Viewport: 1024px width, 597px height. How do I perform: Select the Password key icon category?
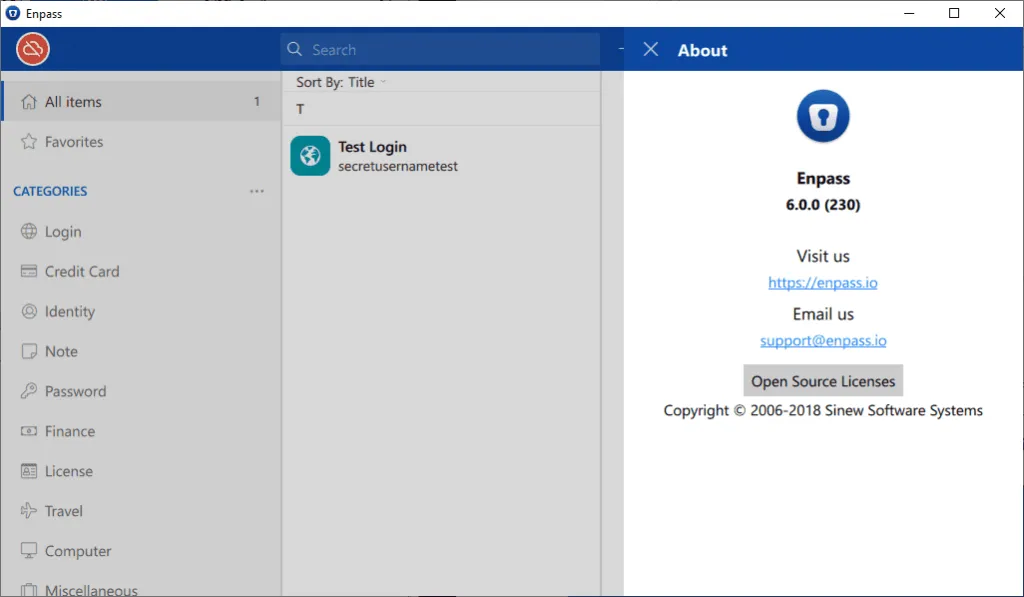click(x=29, y=391)
